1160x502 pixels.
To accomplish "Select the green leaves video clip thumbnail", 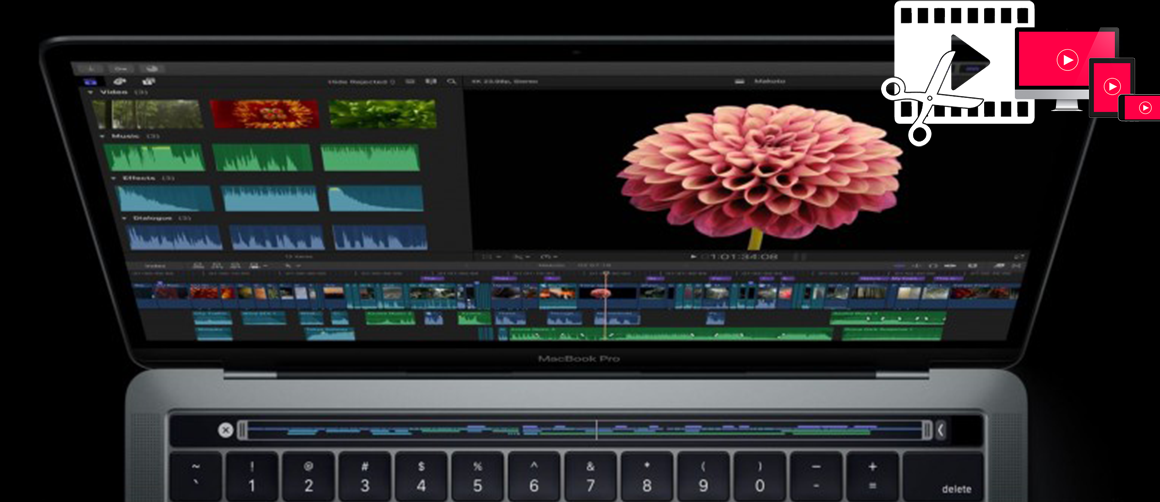I will pyautogui.click(x=382, y=114).
